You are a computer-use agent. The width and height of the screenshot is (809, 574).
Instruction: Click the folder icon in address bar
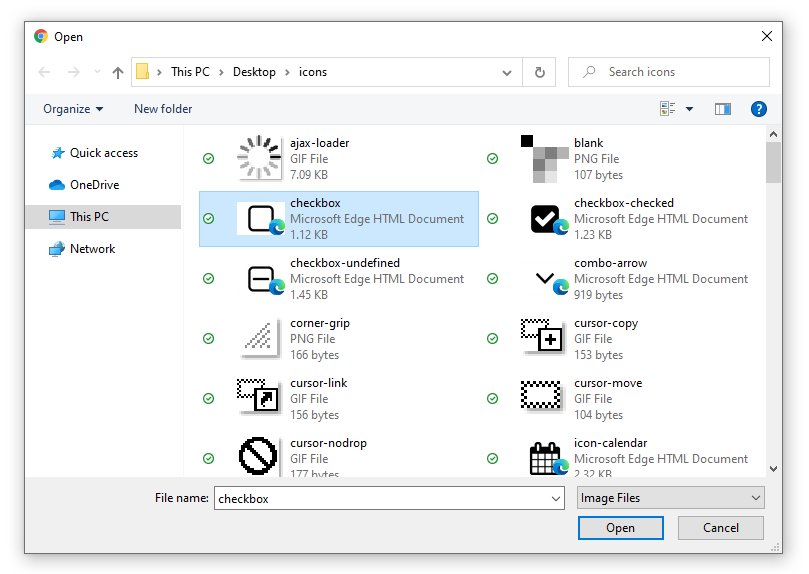coord(142,72)
